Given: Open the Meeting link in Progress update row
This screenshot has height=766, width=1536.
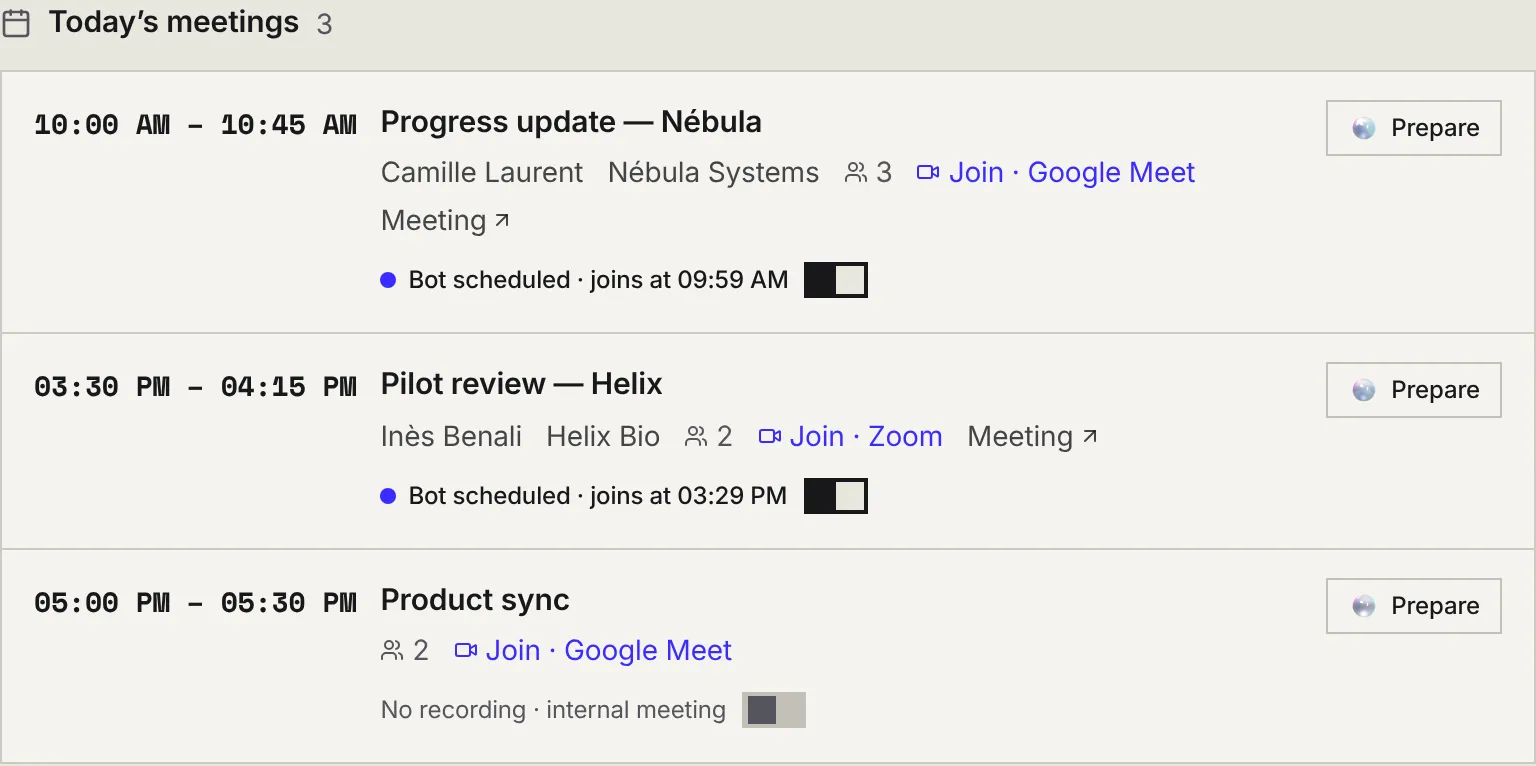Looking at the screenshot, I should 445,221.
